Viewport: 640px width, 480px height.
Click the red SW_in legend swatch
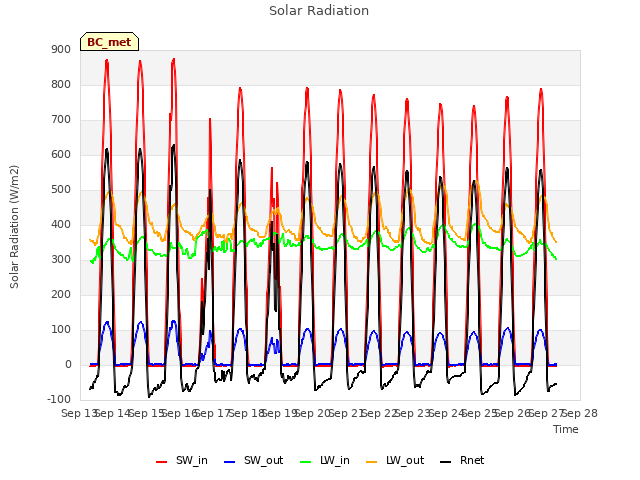pyautogui.click(x=162, y=462)
